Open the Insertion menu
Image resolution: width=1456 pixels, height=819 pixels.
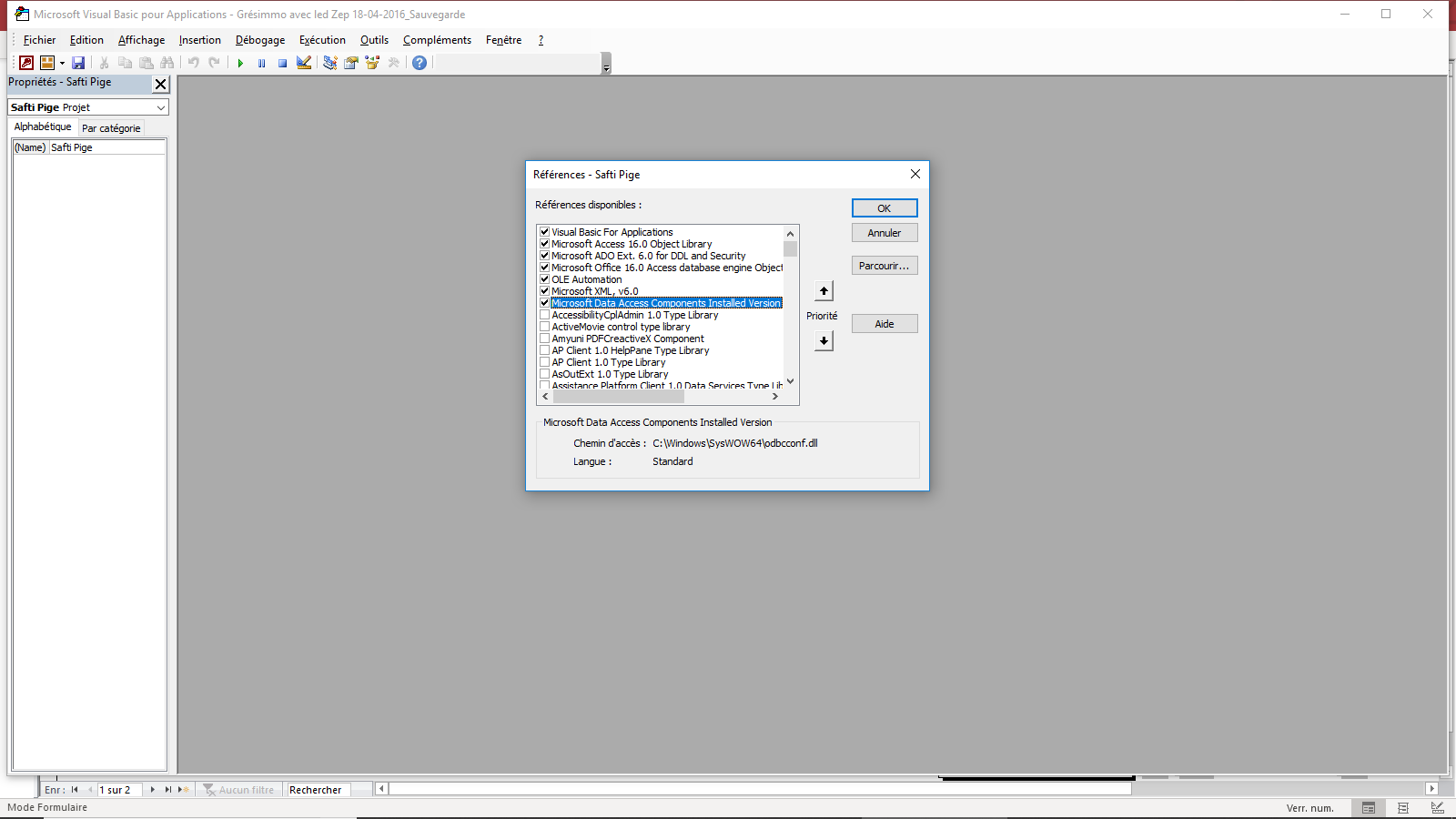[x=199, y=40]
